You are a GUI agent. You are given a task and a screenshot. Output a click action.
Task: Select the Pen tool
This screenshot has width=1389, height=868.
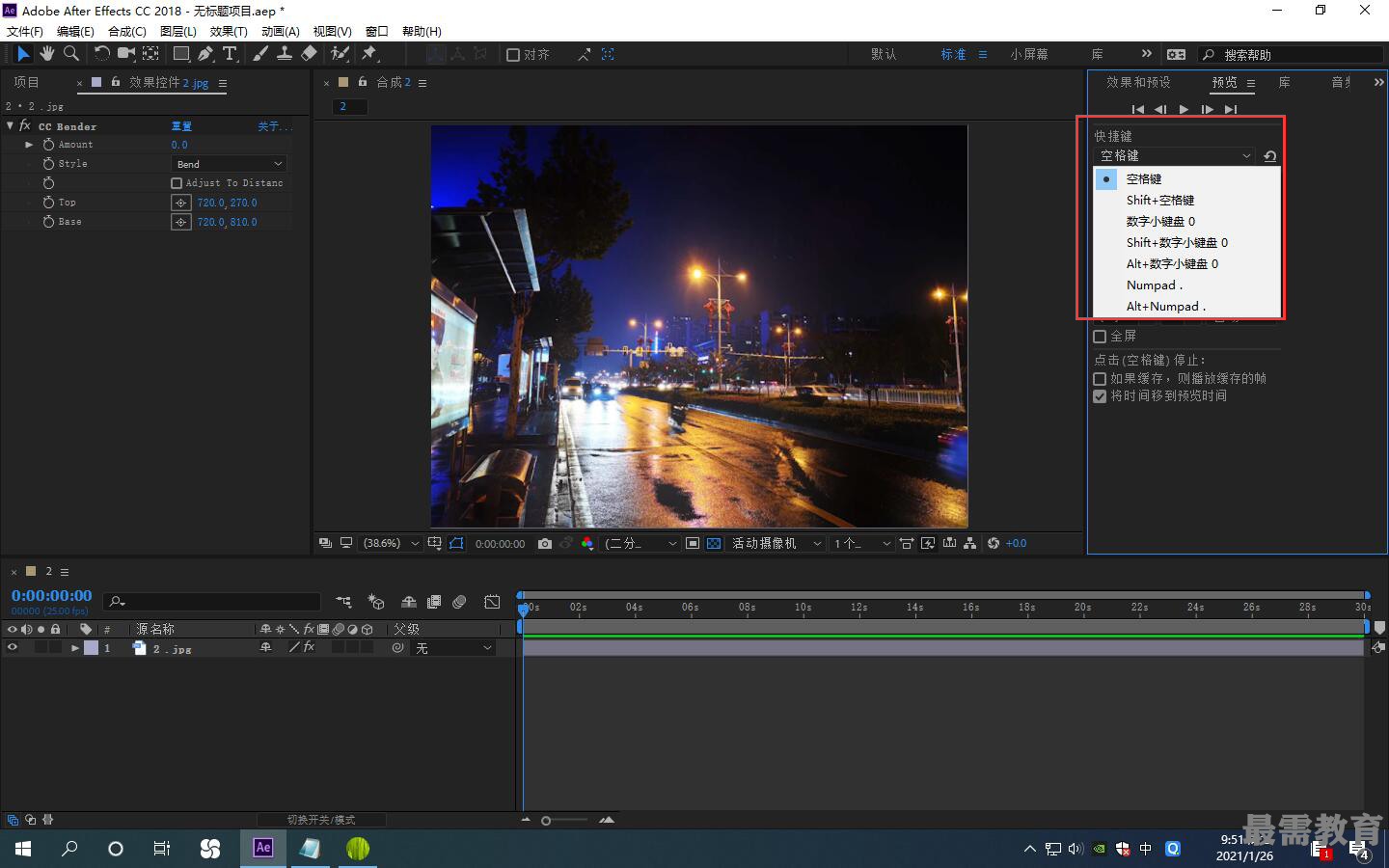[205, 54]
